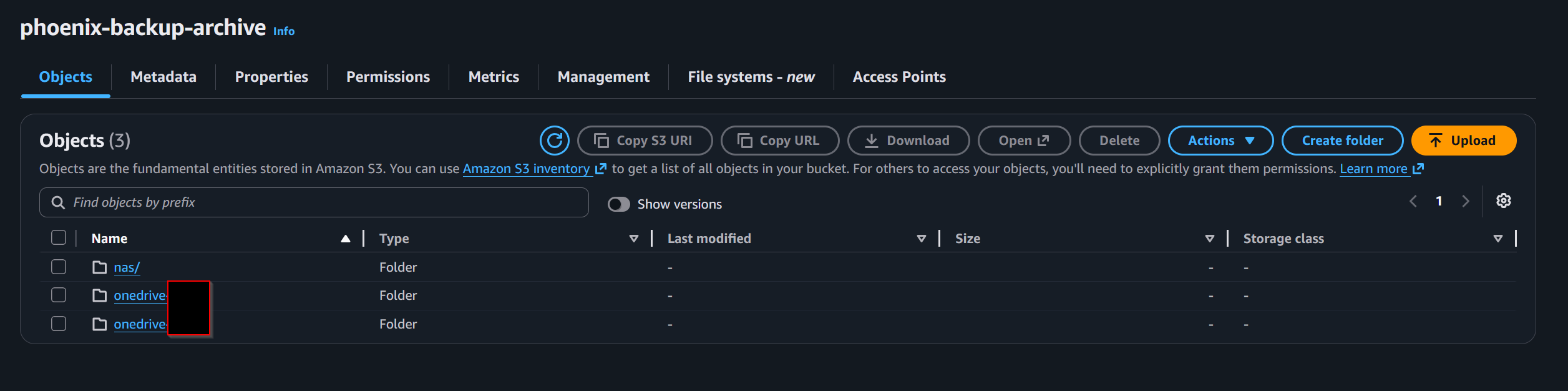Click the Create folder button
Image resolution: width=1568 pixels, height=391 pixels.
[x=1342, y=141]
